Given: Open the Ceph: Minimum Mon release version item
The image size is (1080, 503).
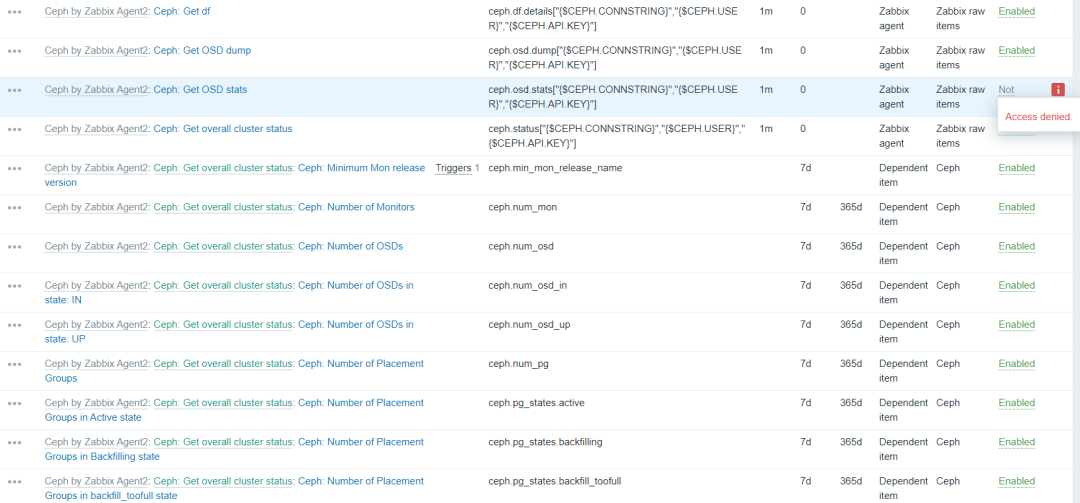Looking at the screenshot, I should pos(235,175).
